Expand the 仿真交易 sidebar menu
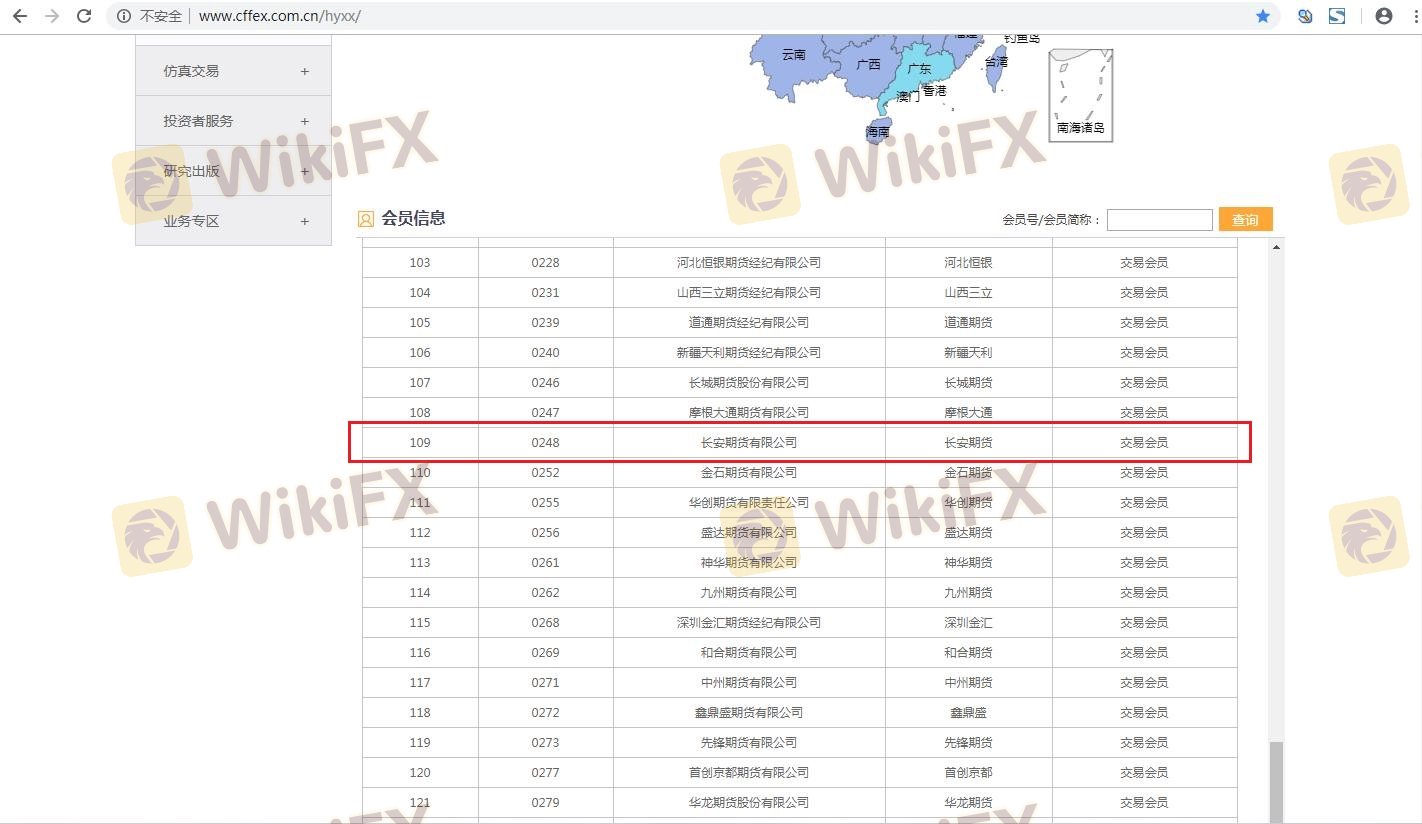The width and height of the screenshot is (1422, 824). [233, 71]
